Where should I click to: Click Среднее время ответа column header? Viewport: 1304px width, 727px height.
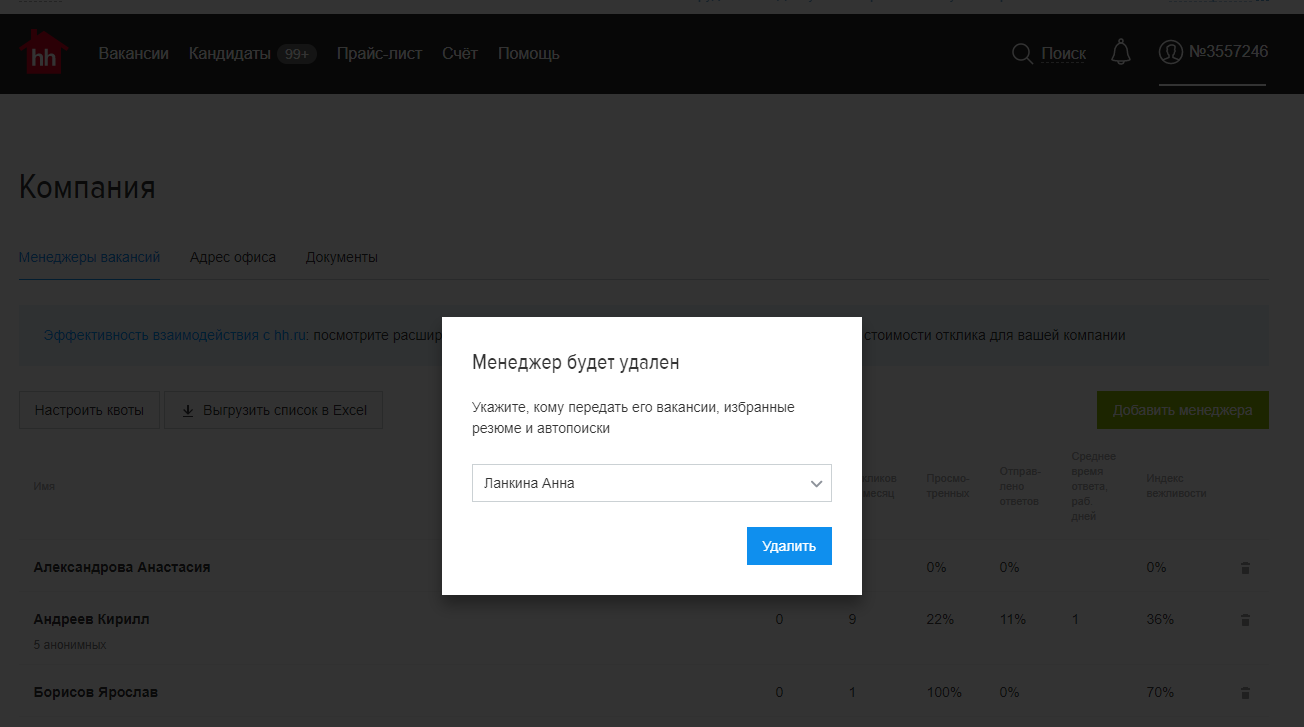1094,486
